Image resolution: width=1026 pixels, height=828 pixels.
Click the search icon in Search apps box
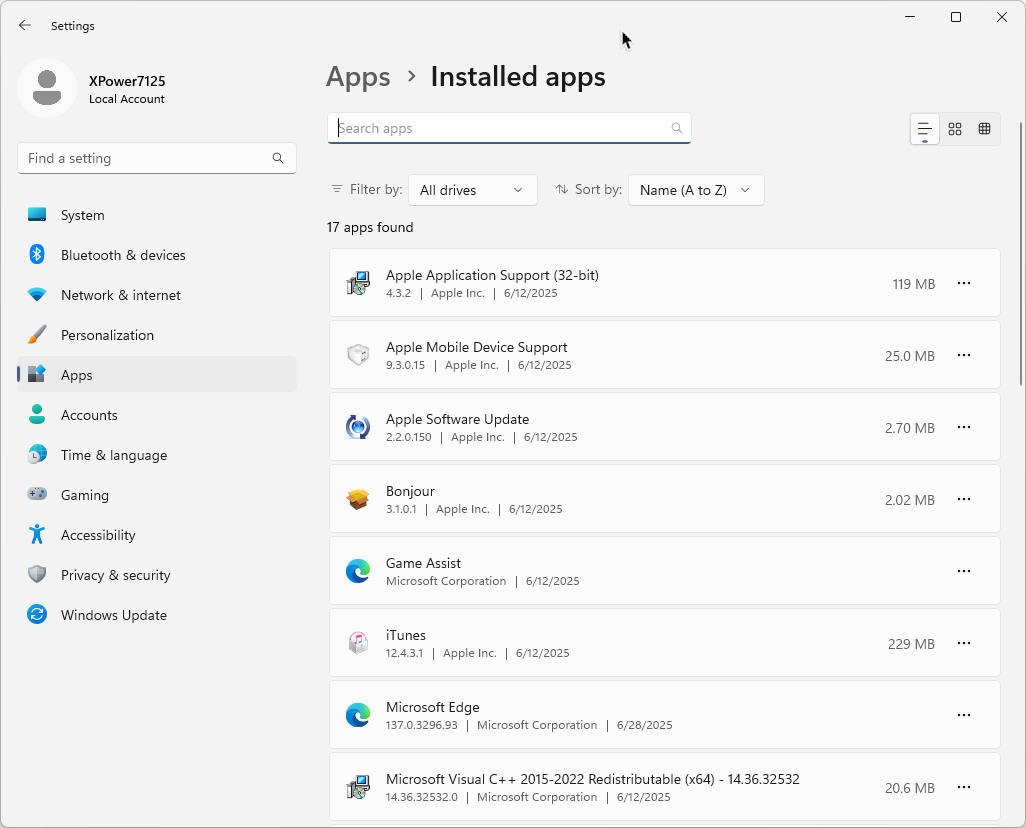[x=677, y=128]
